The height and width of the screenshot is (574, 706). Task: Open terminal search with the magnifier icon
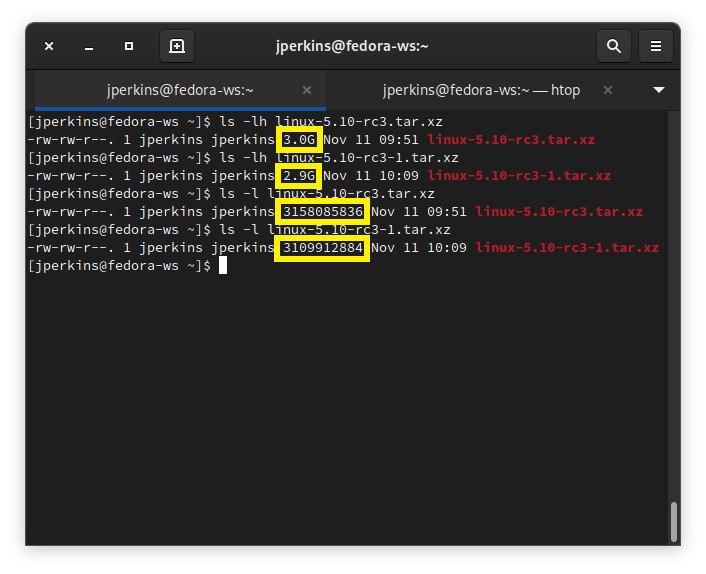click(614, 46)
